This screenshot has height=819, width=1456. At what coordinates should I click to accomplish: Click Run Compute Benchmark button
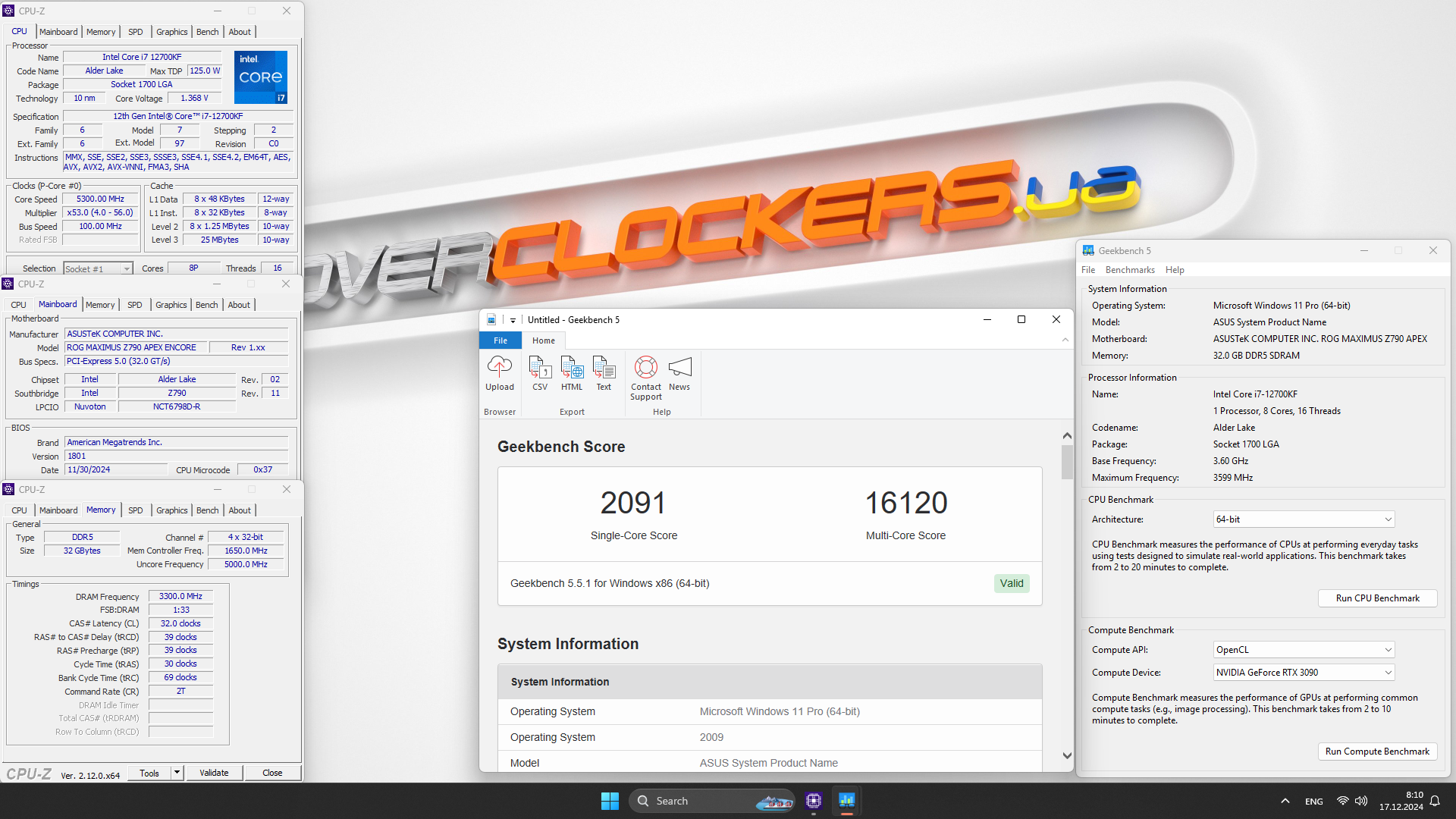(1377, 752)
